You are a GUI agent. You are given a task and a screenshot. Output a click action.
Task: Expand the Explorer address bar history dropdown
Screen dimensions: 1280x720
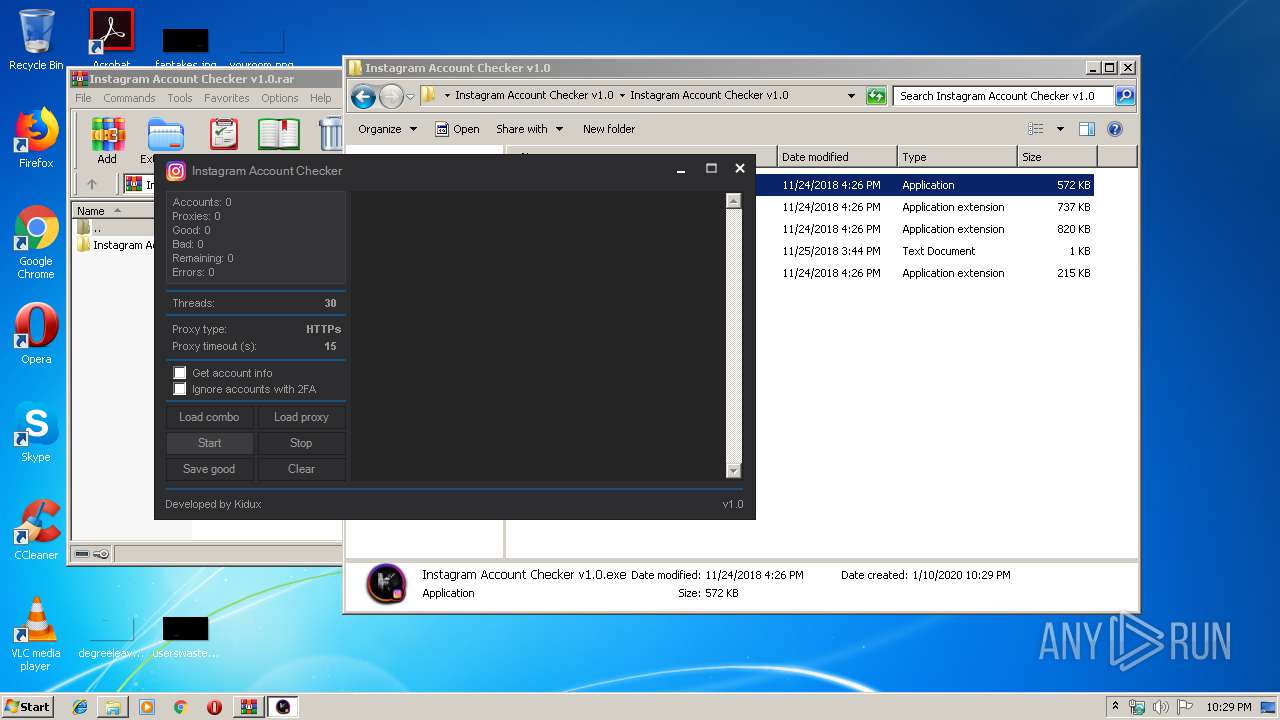point(851,96)
